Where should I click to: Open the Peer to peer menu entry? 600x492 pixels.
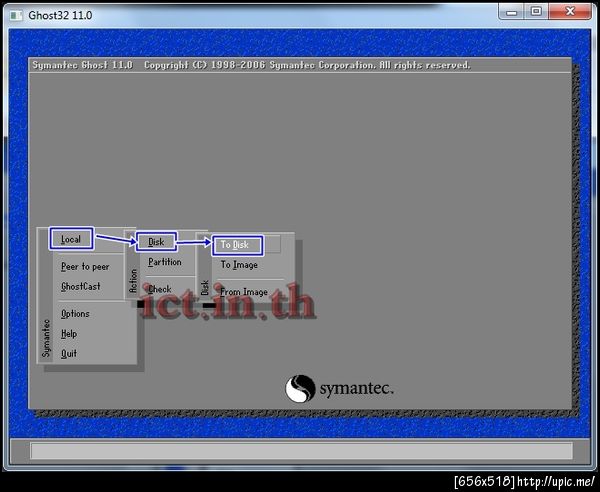(x=85, y=267)
